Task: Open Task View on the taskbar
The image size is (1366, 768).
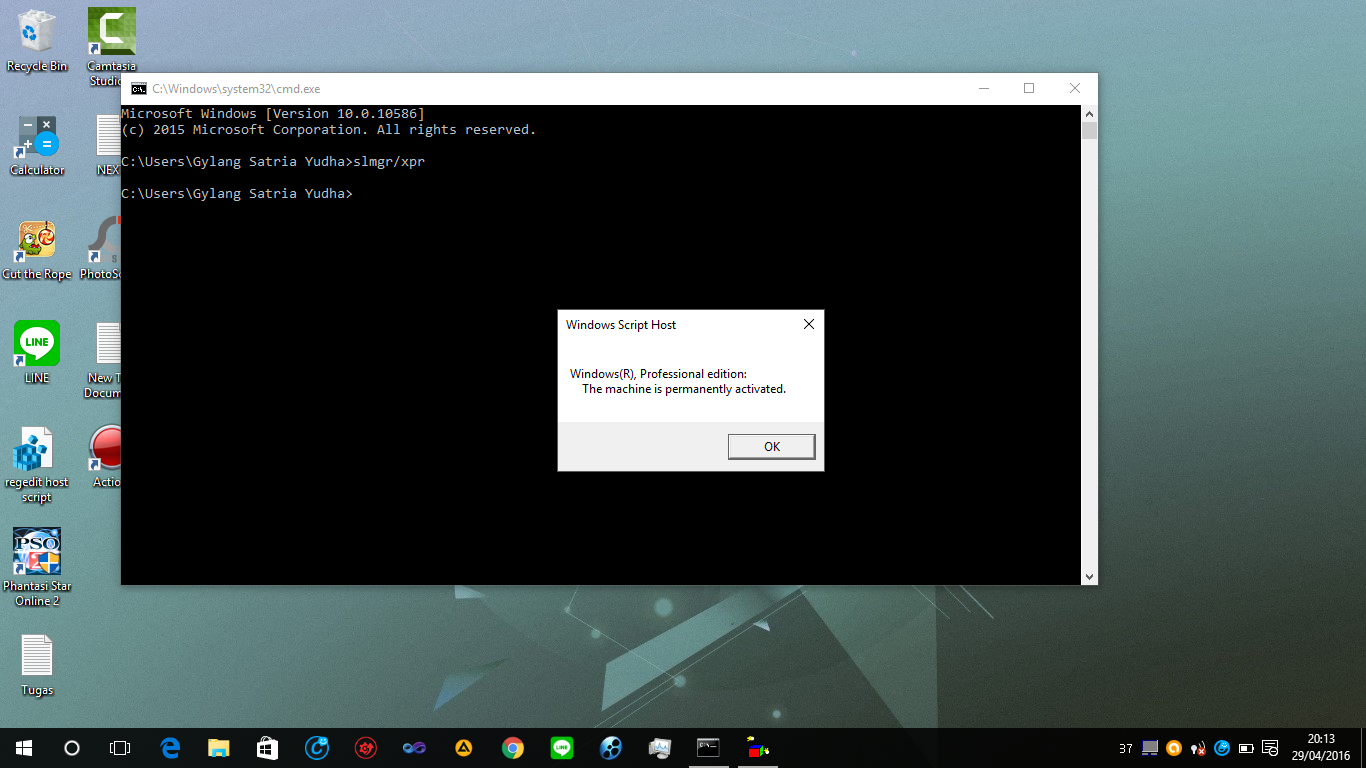Action: tap(119, 748)
